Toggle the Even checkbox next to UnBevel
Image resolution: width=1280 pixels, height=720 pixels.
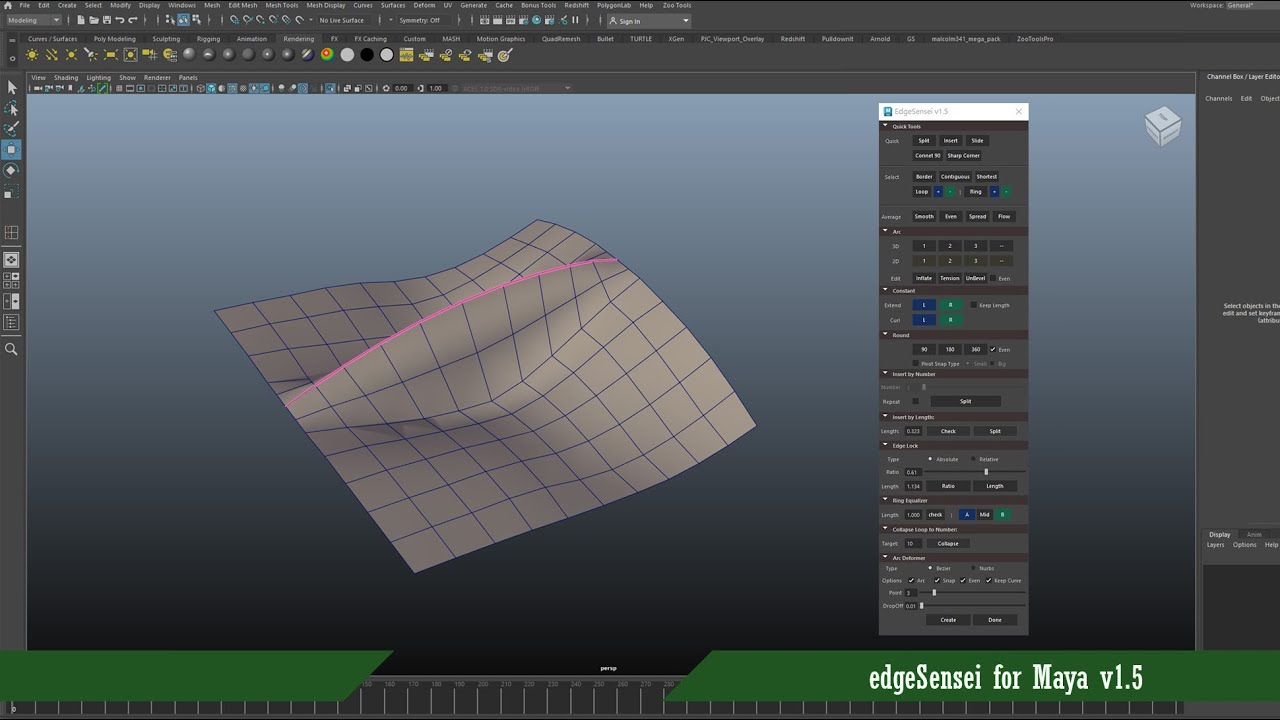point(993,278)
